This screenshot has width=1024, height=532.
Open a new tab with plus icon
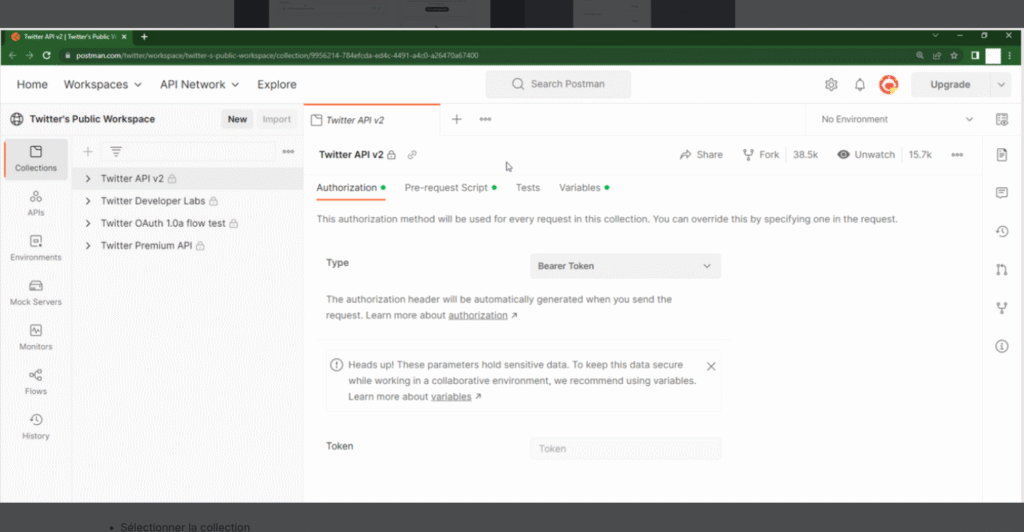(456, 119)
